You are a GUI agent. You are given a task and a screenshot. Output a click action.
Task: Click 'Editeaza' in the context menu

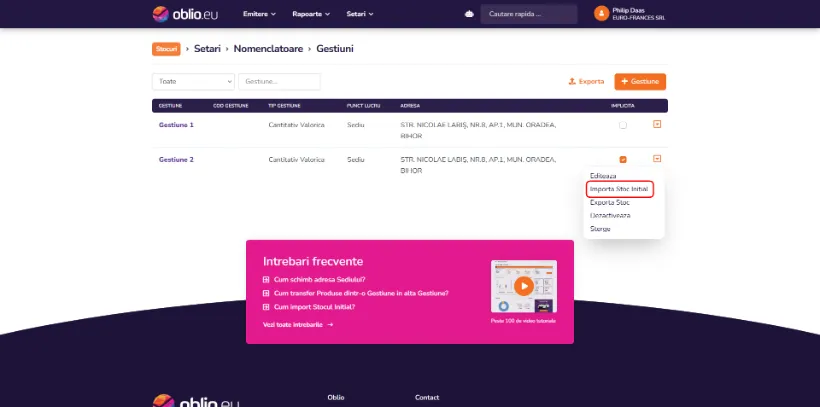coord(604,176)
